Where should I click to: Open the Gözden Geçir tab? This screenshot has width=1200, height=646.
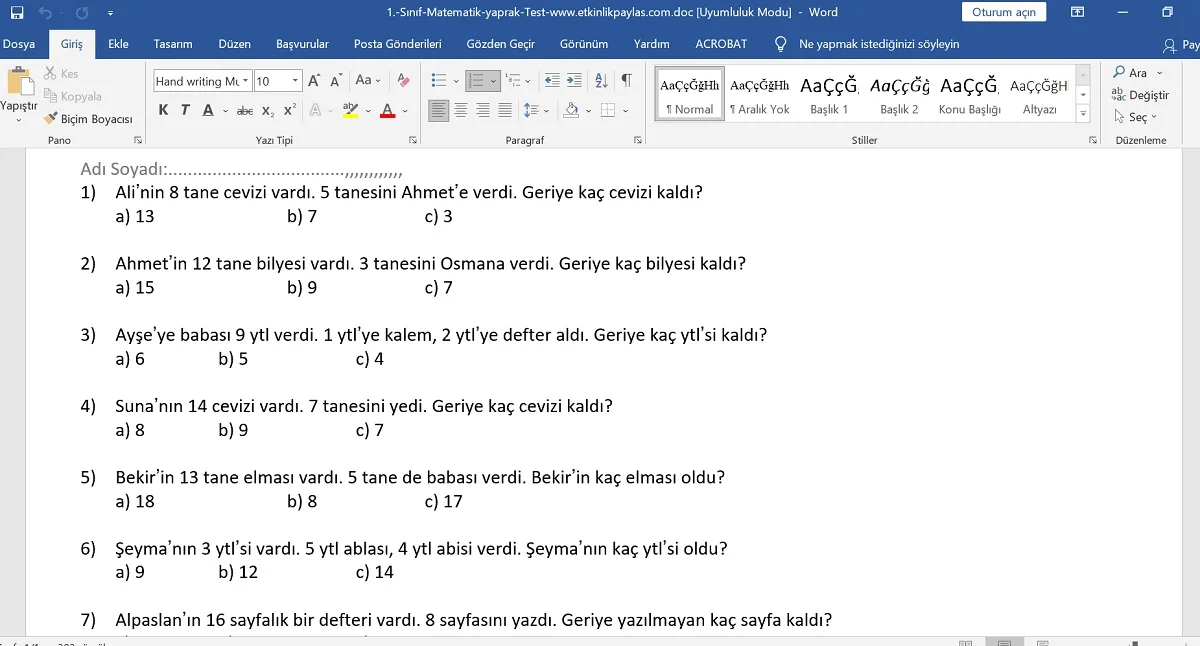[501, 44]
